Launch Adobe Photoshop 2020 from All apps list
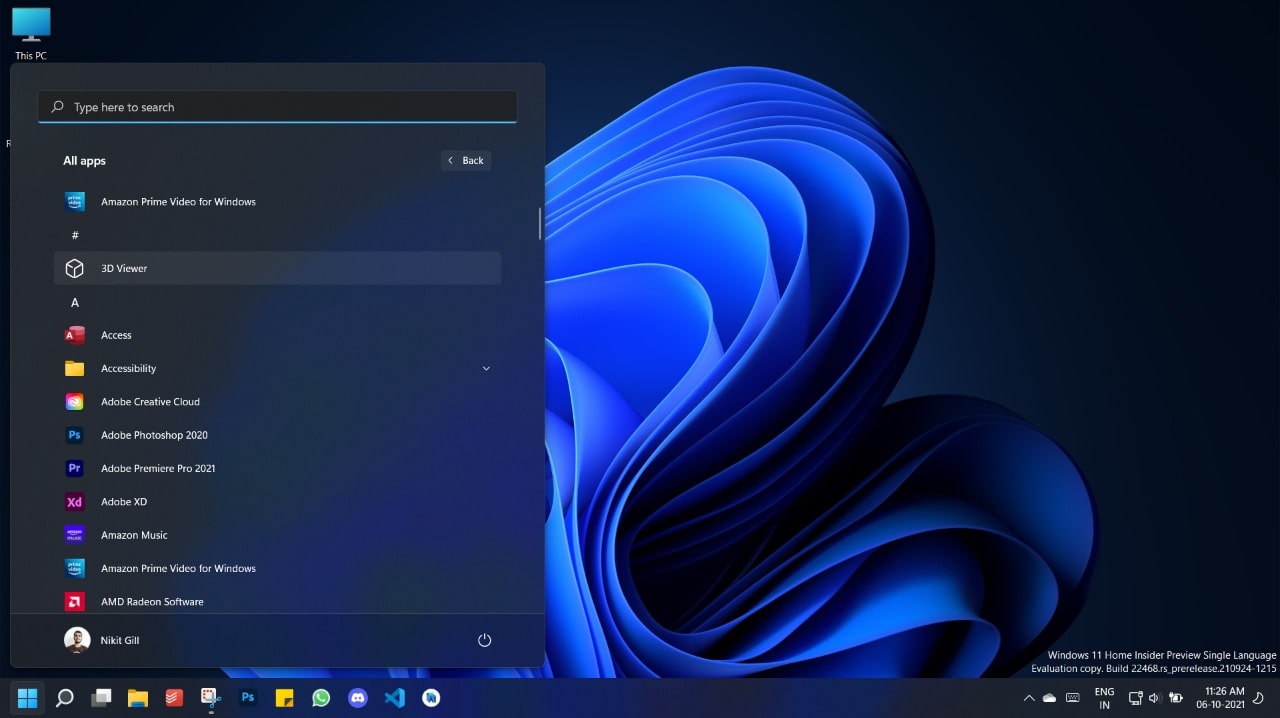Viewport: 1280px width, 718px height. pos(277,435)
